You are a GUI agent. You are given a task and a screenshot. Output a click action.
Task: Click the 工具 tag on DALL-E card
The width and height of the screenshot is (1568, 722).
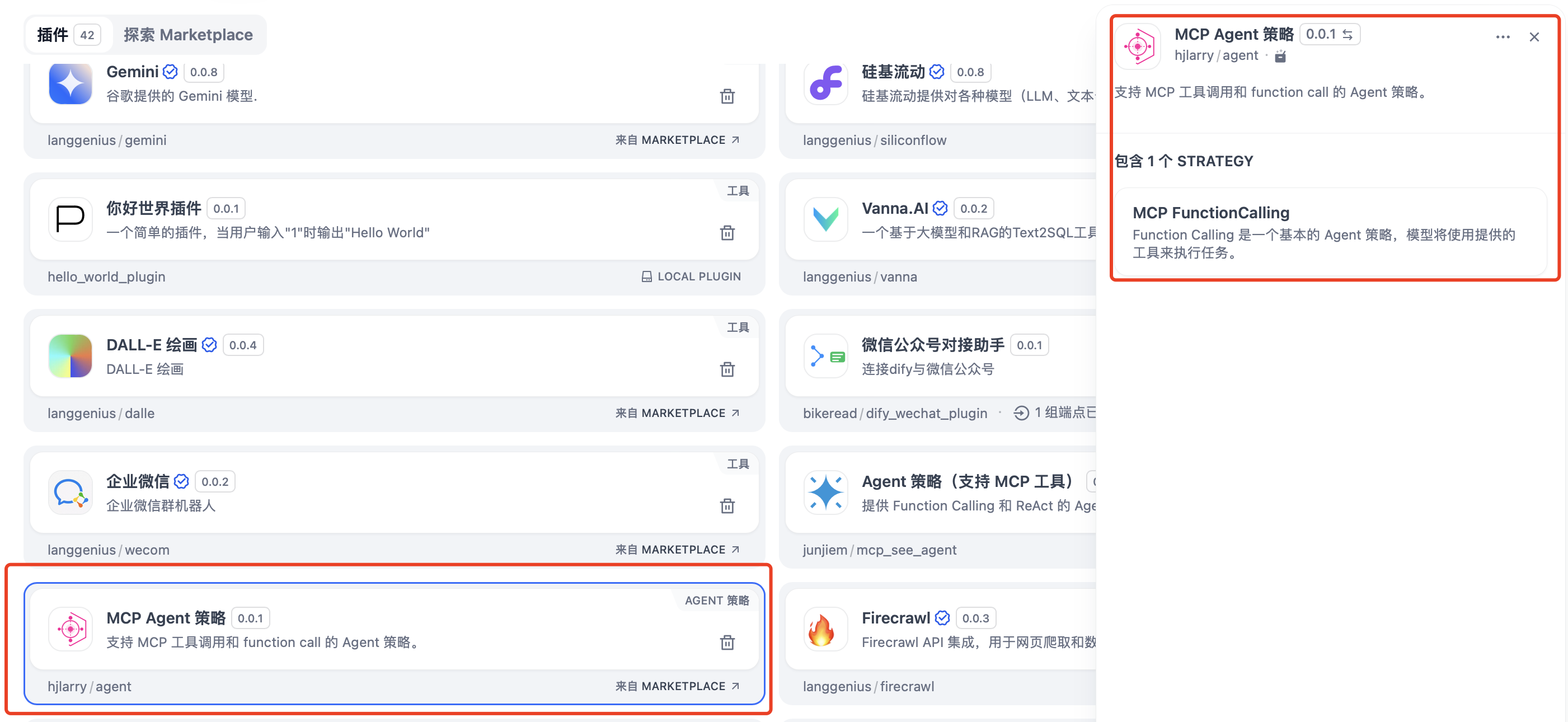point(738,327)
